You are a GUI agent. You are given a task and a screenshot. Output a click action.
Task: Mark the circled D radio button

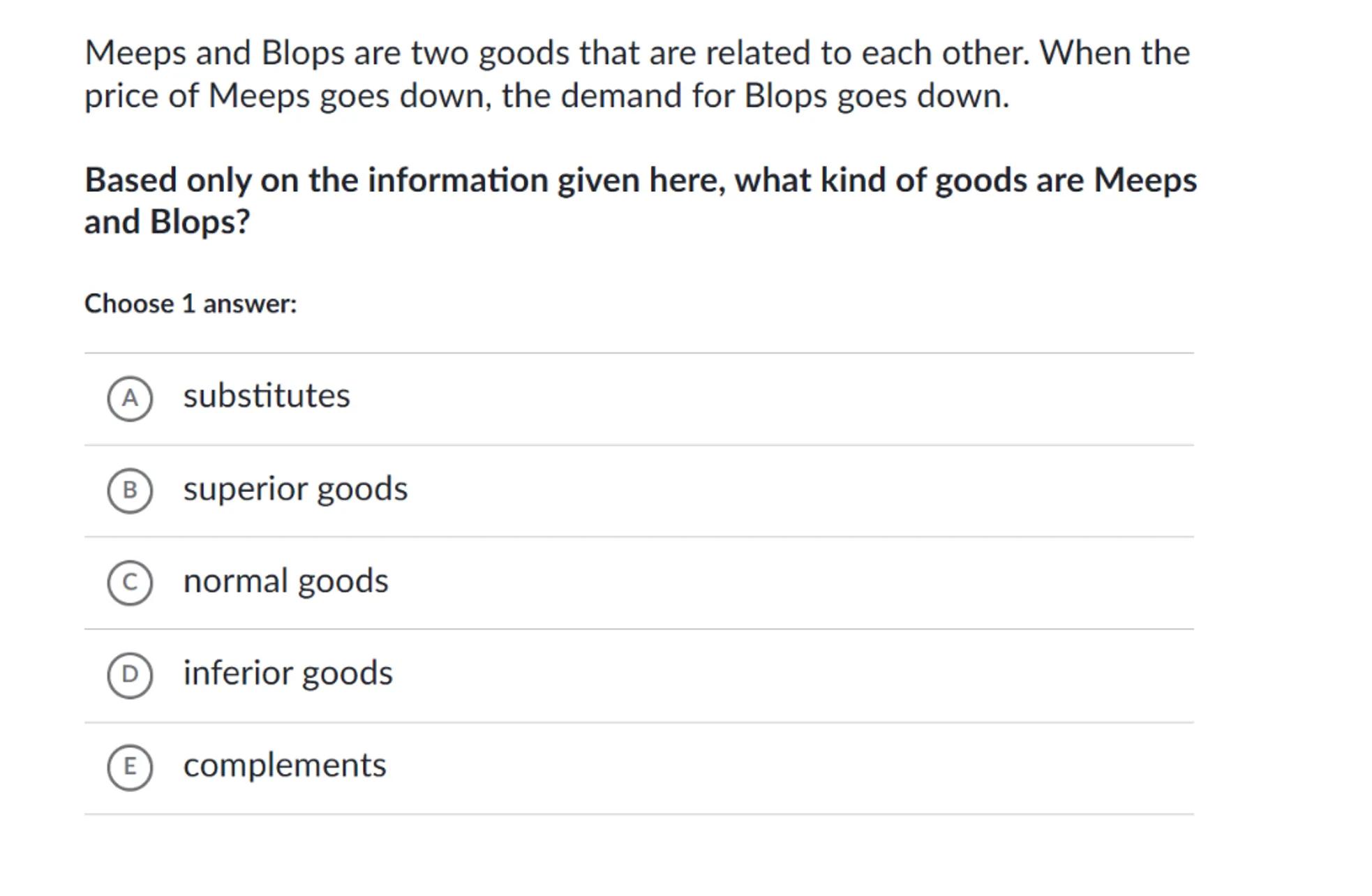(x=130, y=675)
